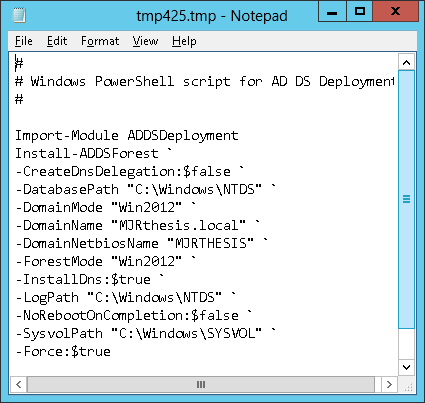Maximize the Notepad window
Image resolution: width=425 pixels, height=403 pixels.
[360, 12]
